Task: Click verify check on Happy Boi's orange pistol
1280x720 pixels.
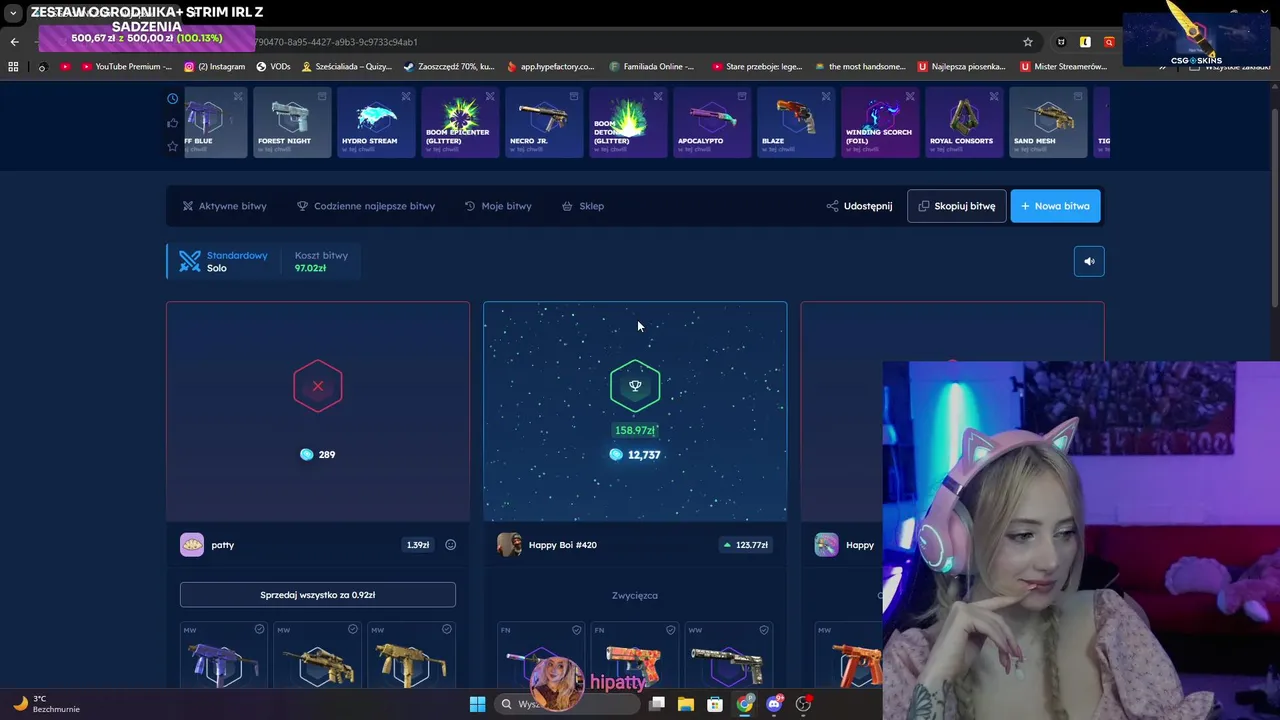Action: tap(670, 630)
